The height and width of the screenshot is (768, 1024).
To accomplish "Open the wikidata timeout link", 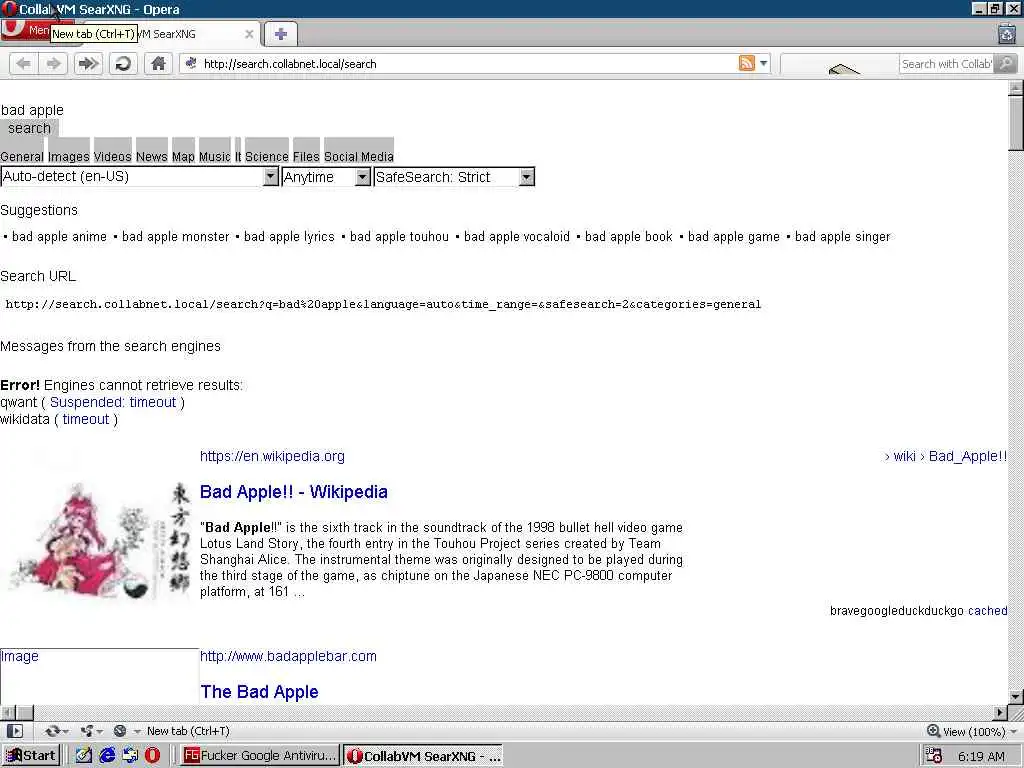I will [86, 419].
